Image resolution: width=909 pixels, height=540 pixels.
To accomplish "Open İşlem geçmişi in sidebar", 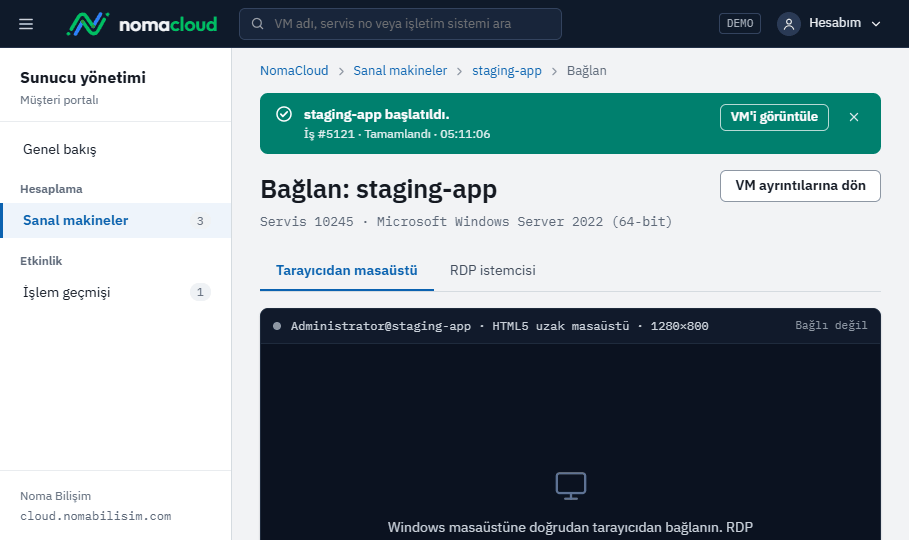I will [116, 292].
